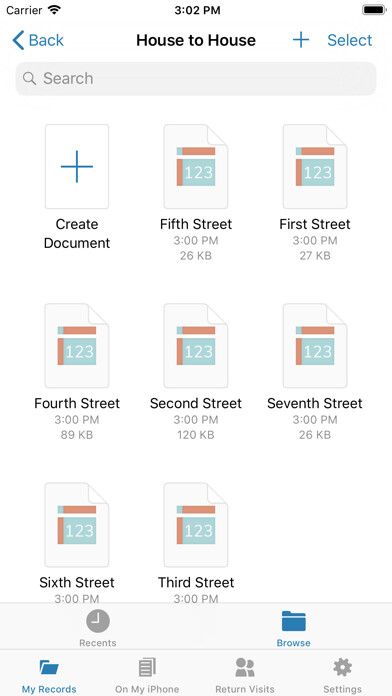Image resolution: width=392 pixels, height=696 pixels.
Task: Open the On My iPhone tab
Action: click(147, 675)
